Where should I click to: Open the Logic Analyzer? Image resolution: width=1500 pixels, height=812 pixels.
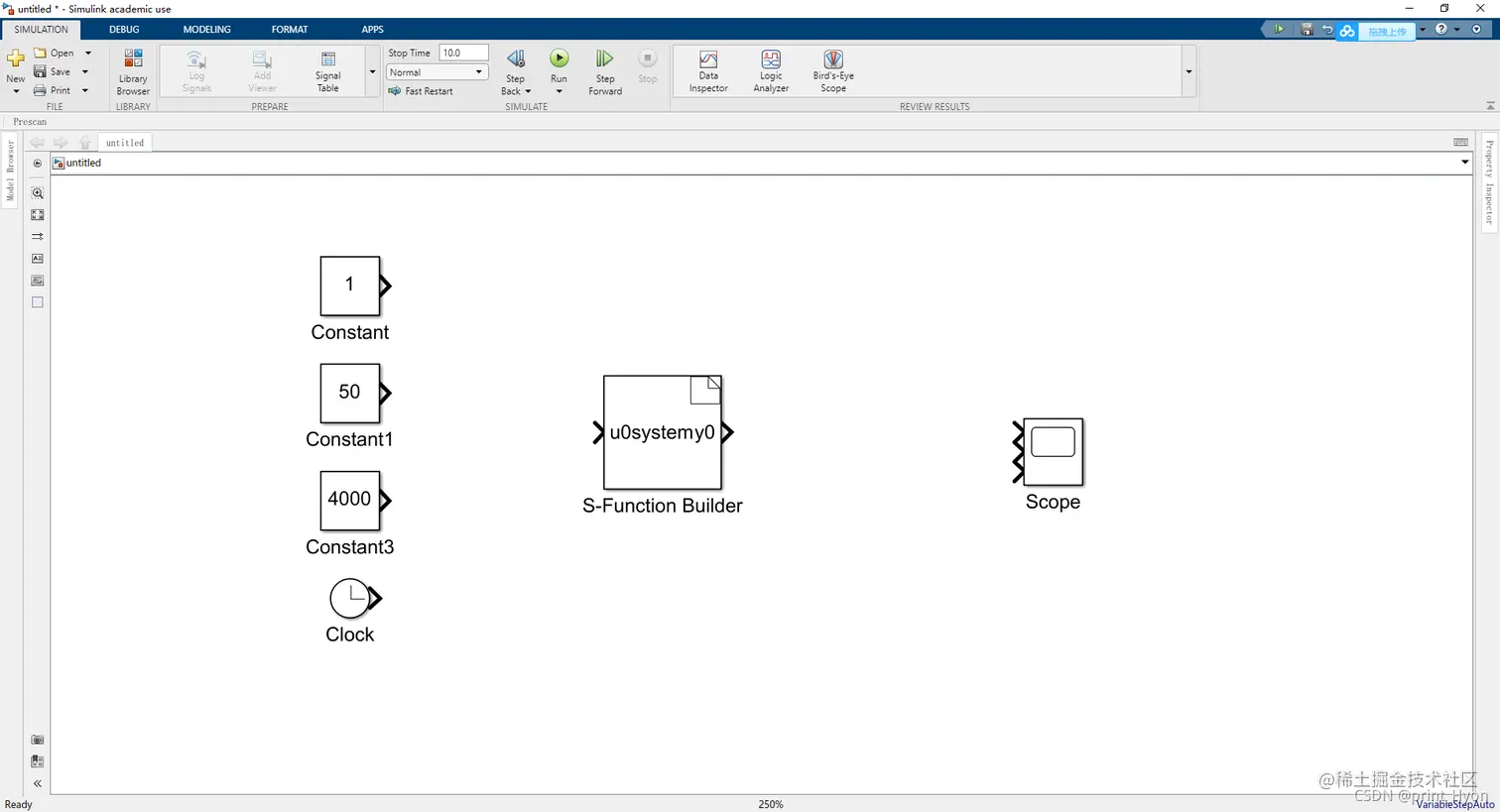tap(771, 71)
